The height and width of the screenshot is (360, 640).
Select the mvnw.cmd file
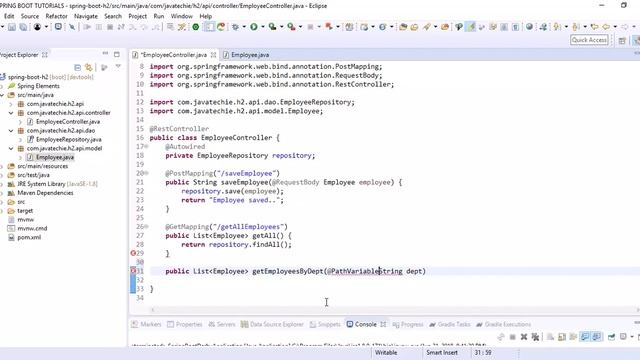pyautogui.click(x=32, y=228)
